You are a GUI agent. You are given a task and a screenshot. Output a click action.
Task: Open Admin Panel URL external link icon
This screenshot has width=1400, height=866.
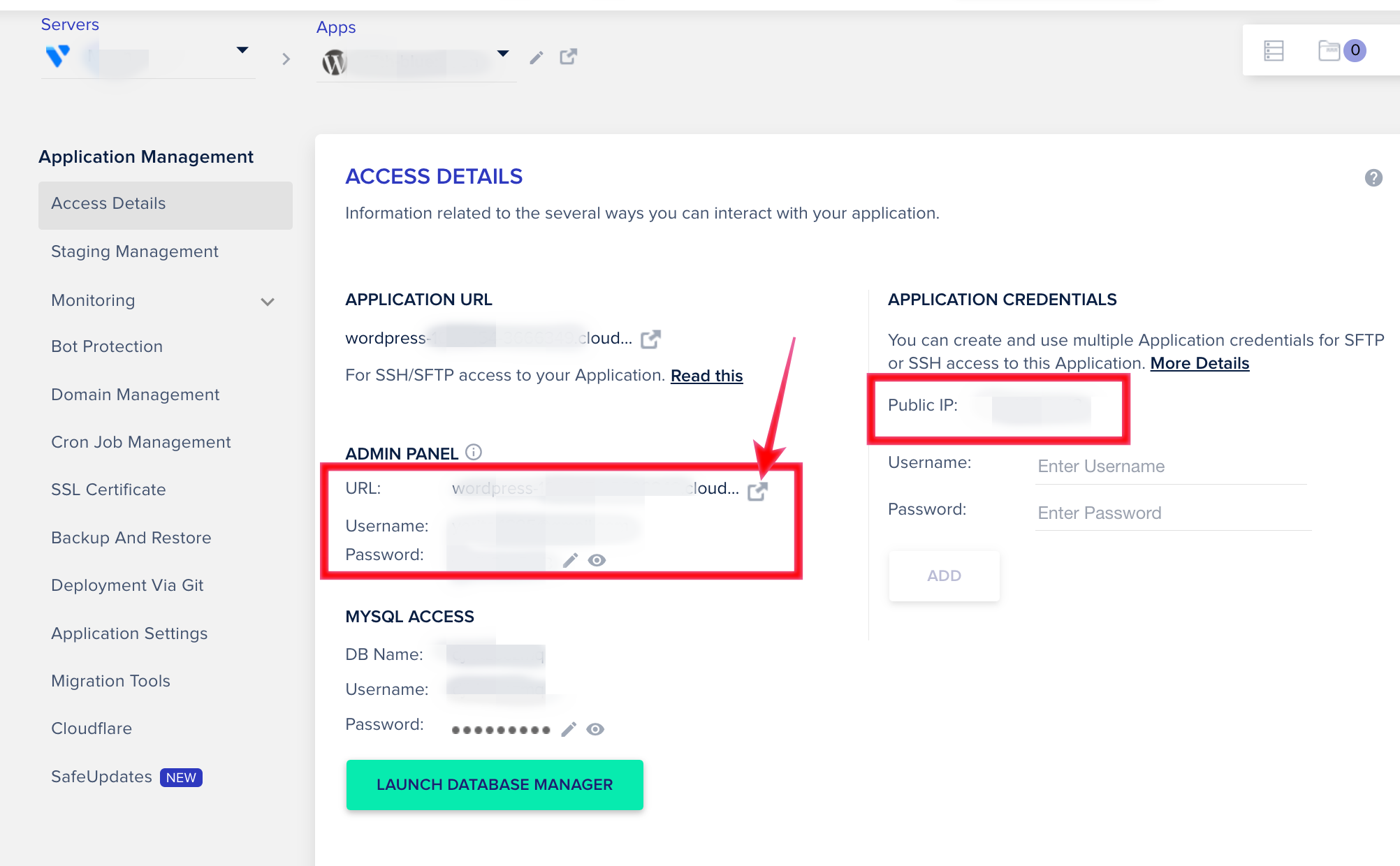(x=757, y=491)
